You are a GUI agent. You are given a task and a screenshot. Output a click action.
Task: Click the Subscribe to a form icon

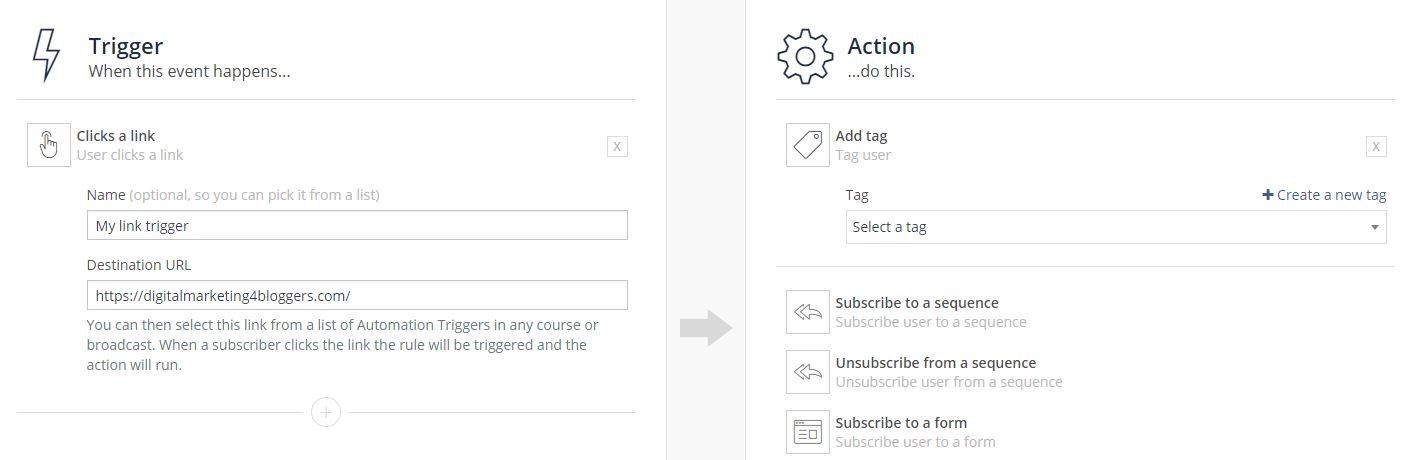pyautogui.click(x=807, y=432)
